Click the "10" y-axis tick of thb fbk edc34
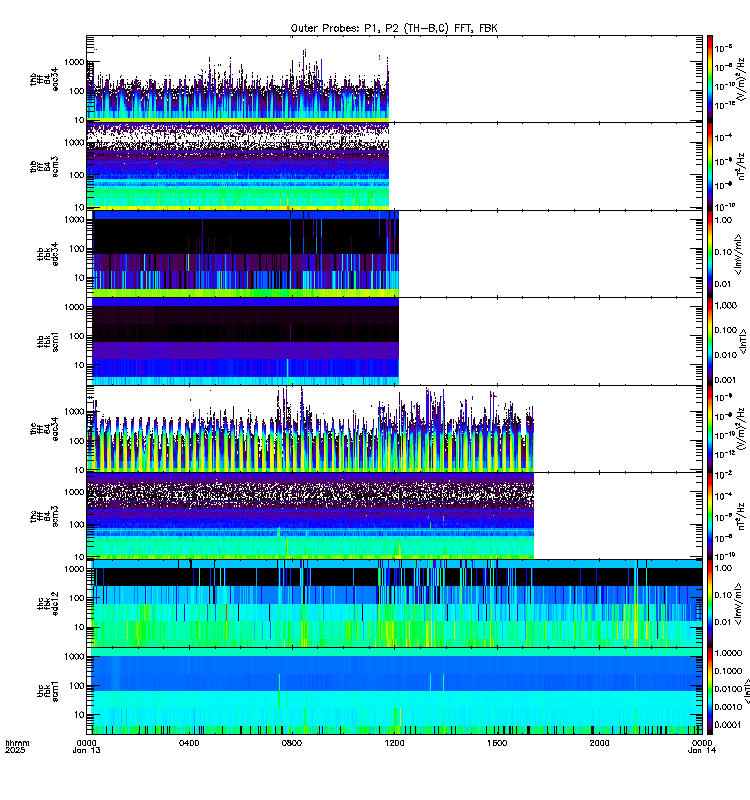 tap(79, 278)
